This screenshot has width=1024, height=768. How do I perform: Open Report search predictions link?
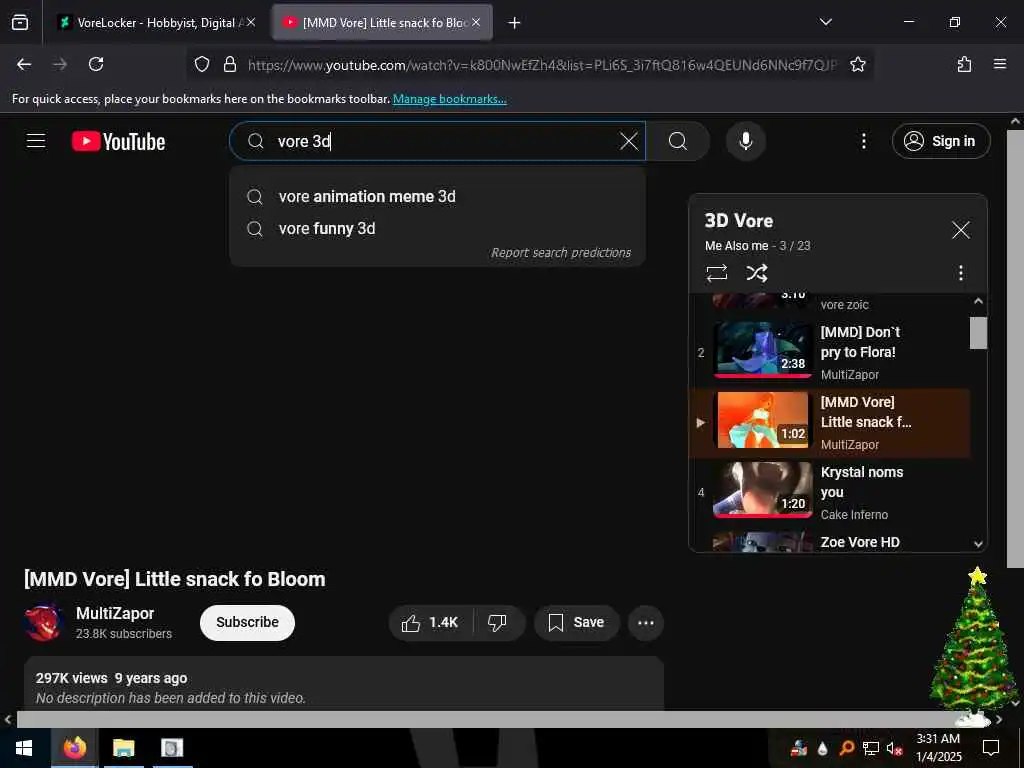(561, 253)
